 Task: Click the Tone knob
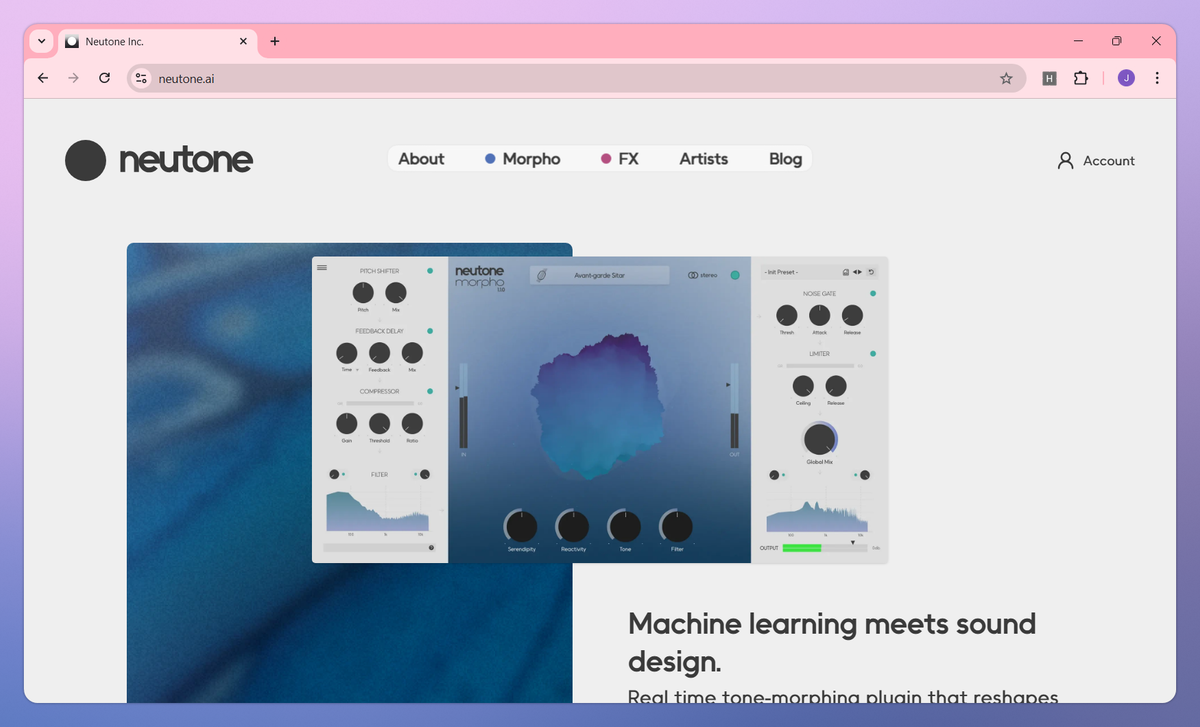[x=625, y=526]
